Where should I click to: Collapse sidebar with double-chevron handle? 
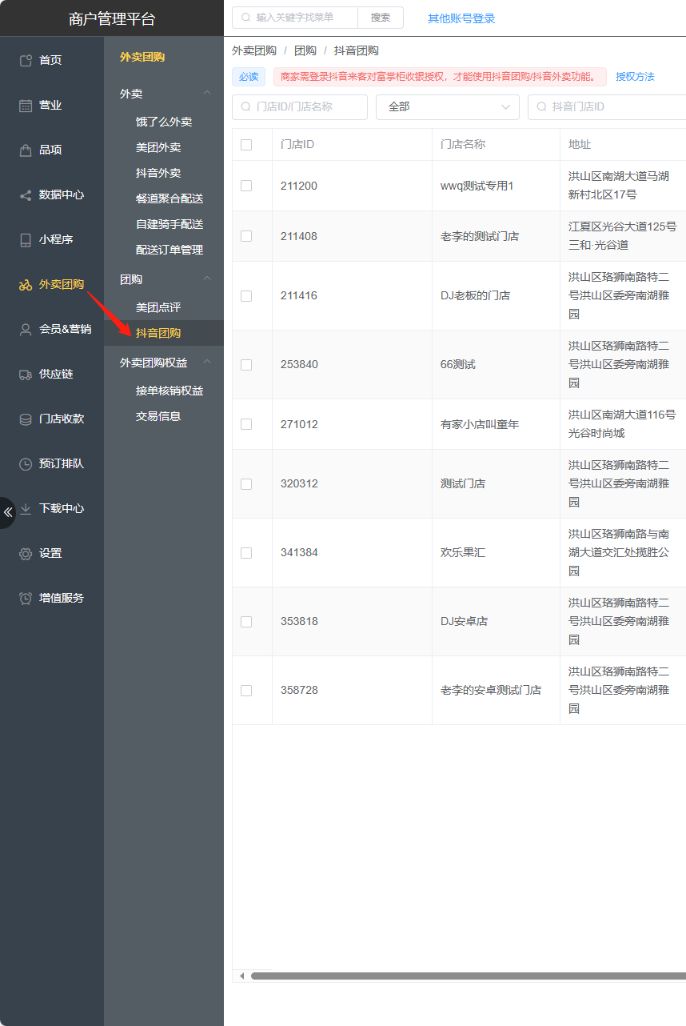[7, 512]
